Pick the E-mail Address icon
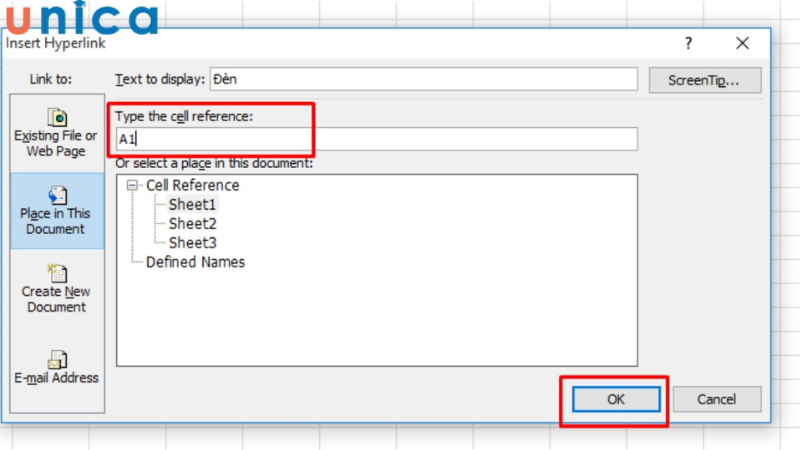 coord(57,359)
